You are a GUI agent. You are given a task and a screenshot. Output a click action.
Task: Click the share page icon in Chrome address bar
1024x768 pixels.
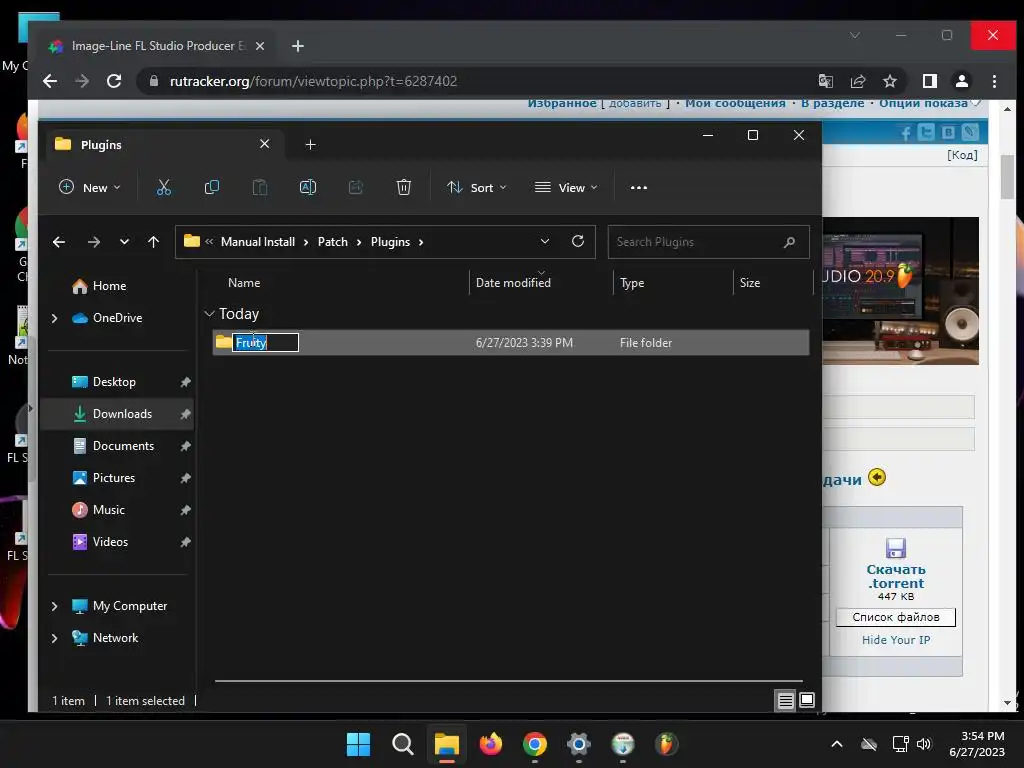tap(857, 81)
